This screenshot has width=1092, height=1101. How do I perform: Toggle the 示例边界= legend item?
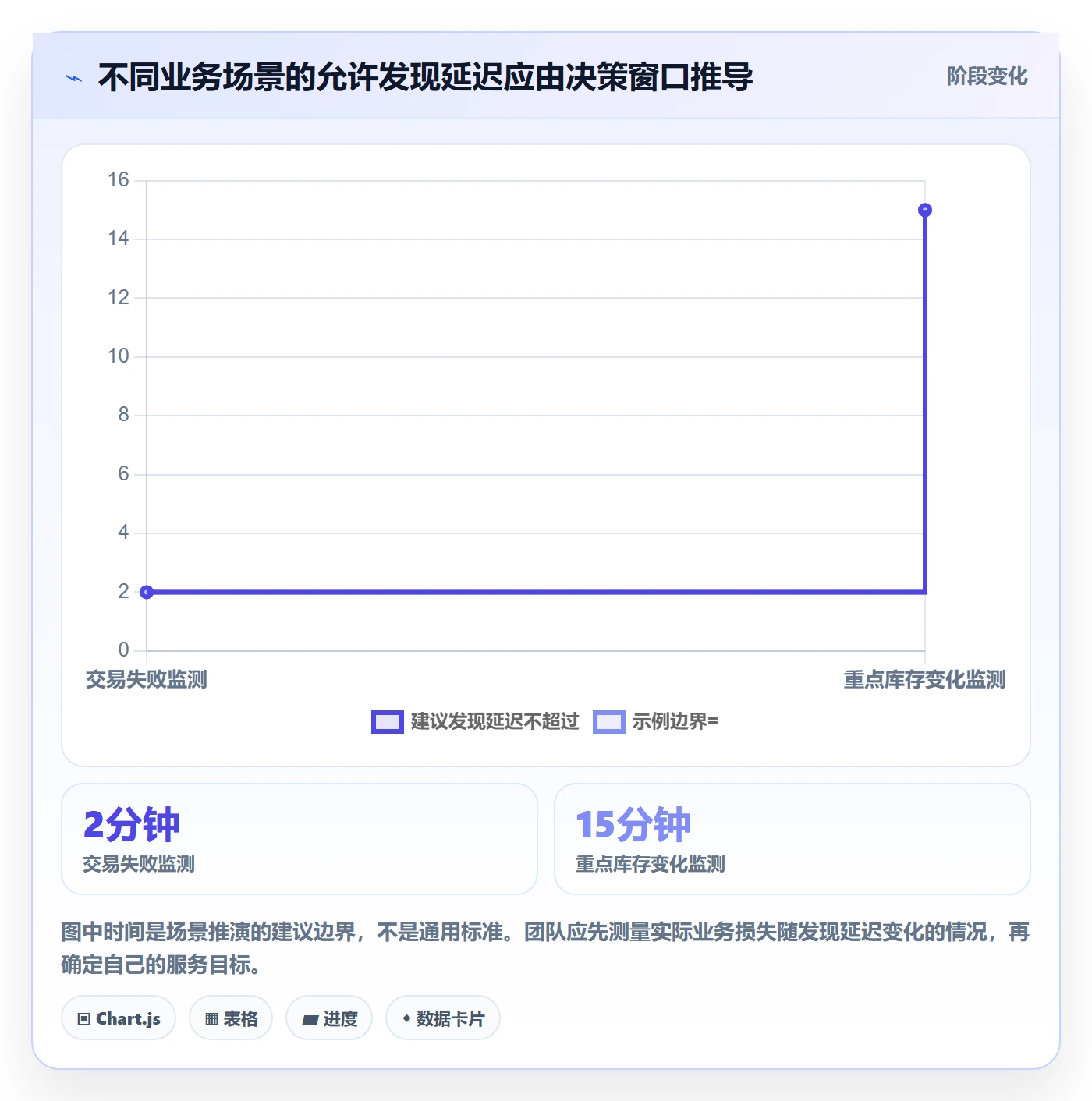pyautogui.click(x=655, y=722)
